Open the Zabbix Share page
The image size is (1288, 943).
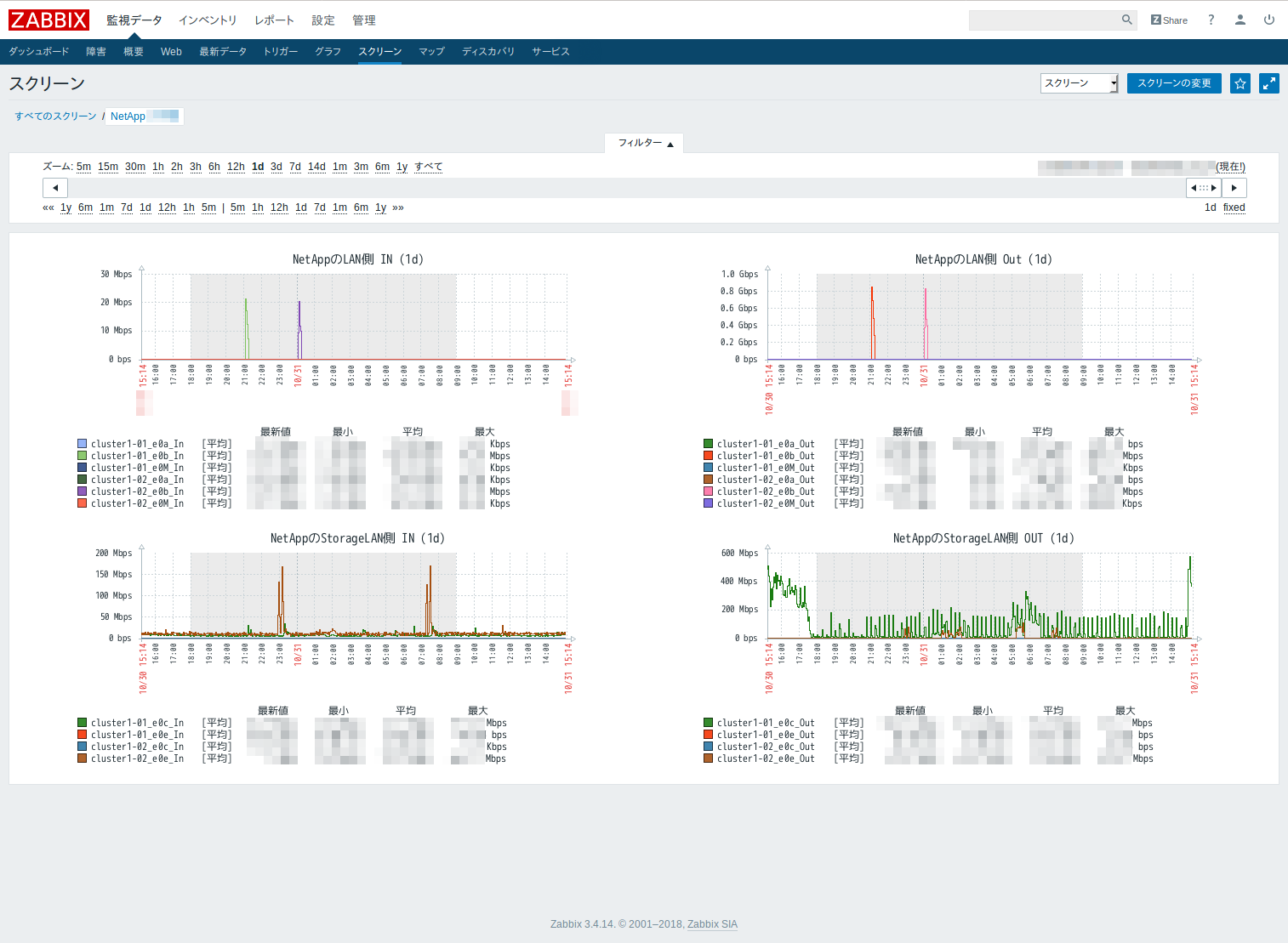1168,20
